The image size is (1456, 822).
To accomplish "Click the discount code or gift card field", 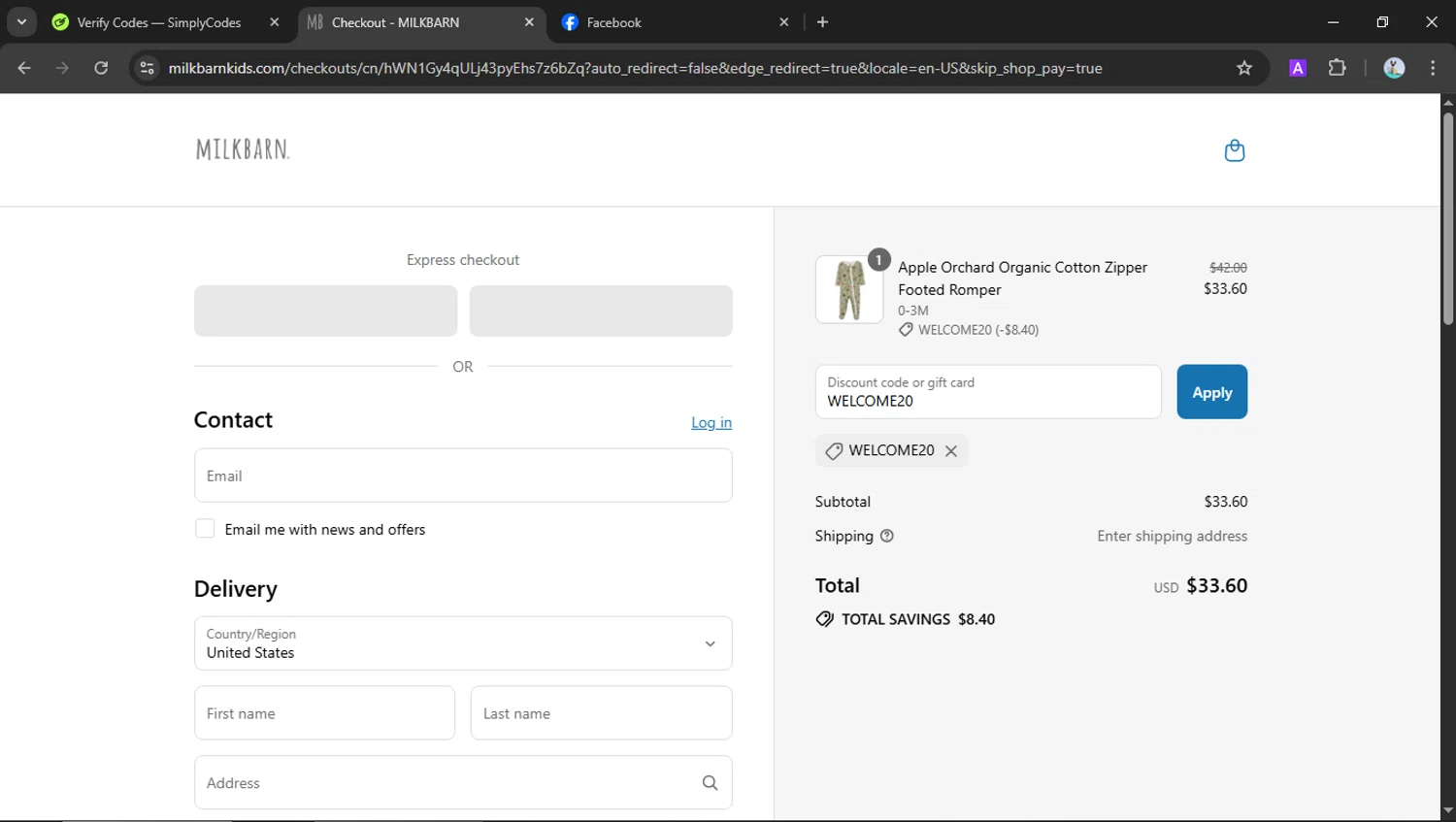I will point(988,392).
